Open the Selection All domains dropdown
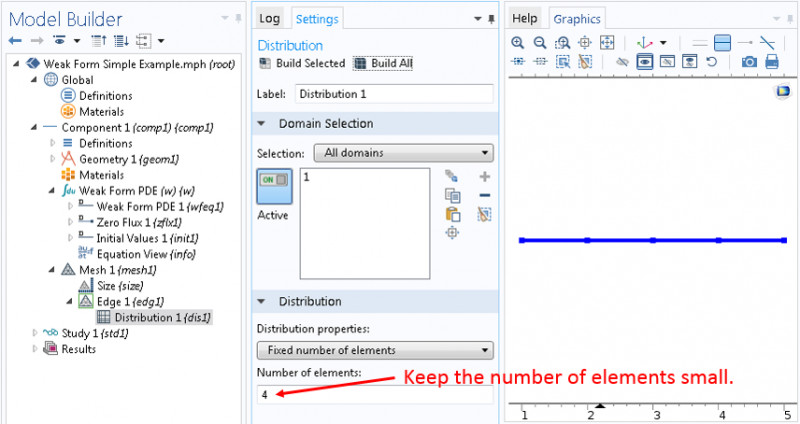Viewport: 800px width, 424px height. pyautogui.click(x=403, y=153)
